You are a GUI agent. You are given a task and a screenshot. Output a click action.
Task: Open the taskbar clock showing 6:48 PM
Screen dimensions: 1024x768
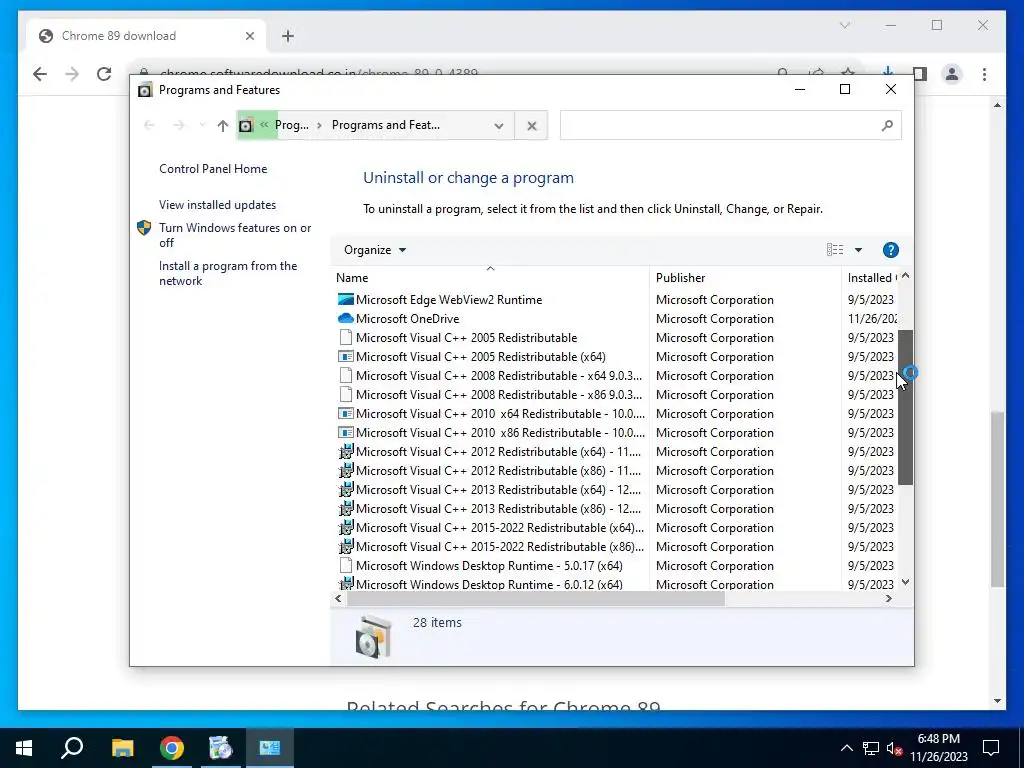point(938,748)
